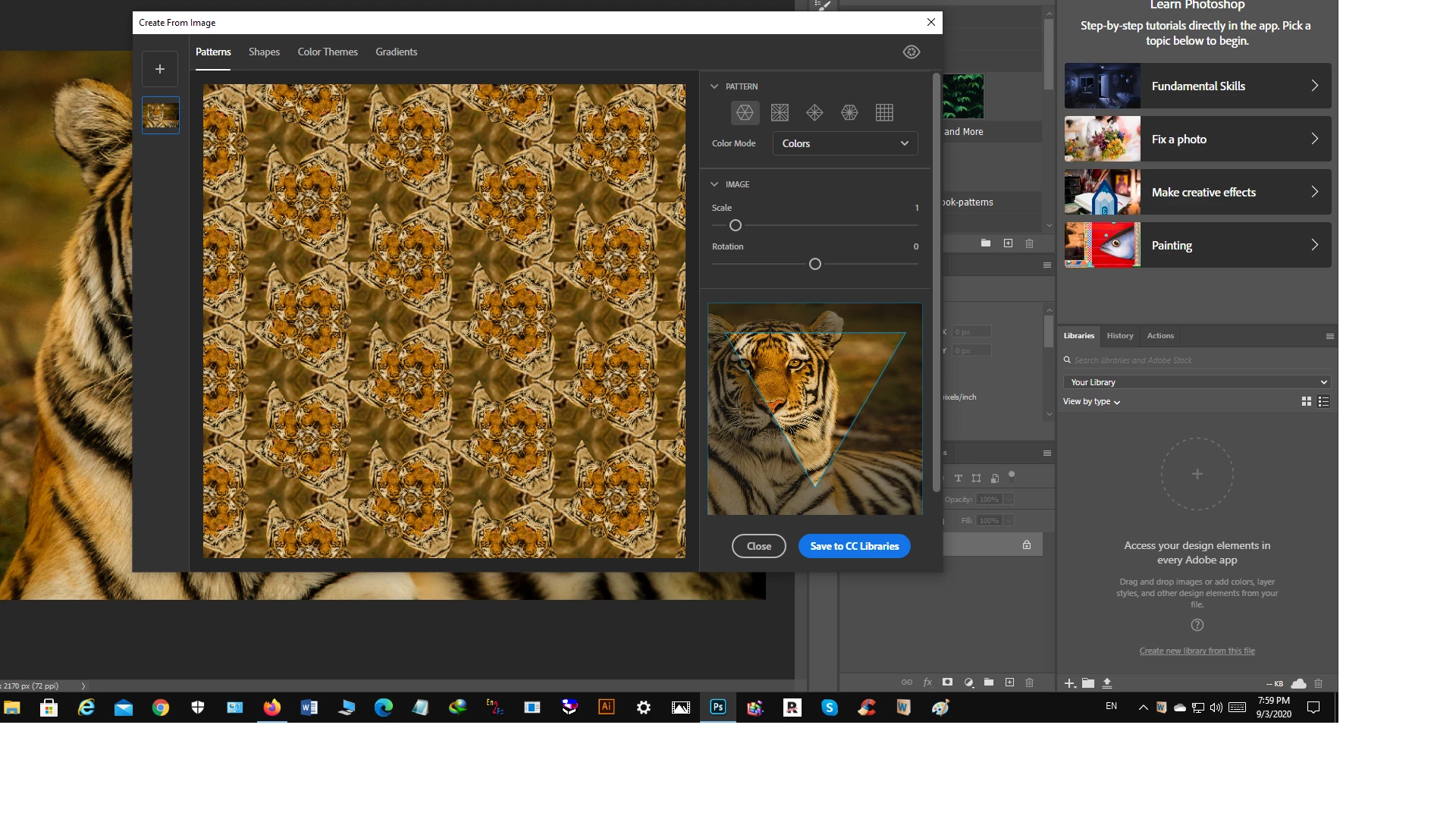This screenshot has height=819, width=1456.
Task: Open the Your Library dropdown
Action: pyautogui.click(x=1197, y=382)
